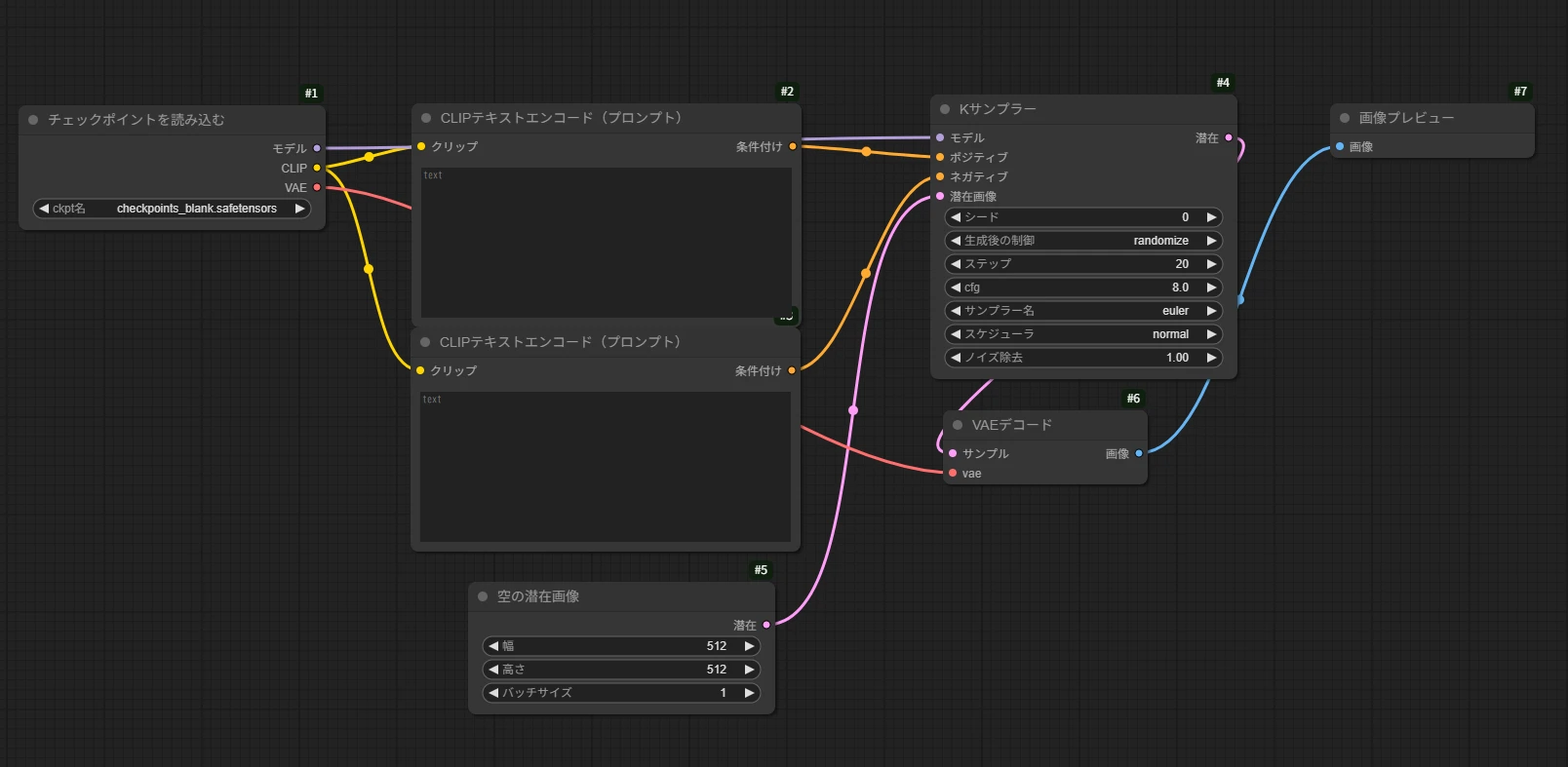Collapse the 空の潜在画像 node via title dot
Screen dimensions: 1568x767
(x=483, y=596)
